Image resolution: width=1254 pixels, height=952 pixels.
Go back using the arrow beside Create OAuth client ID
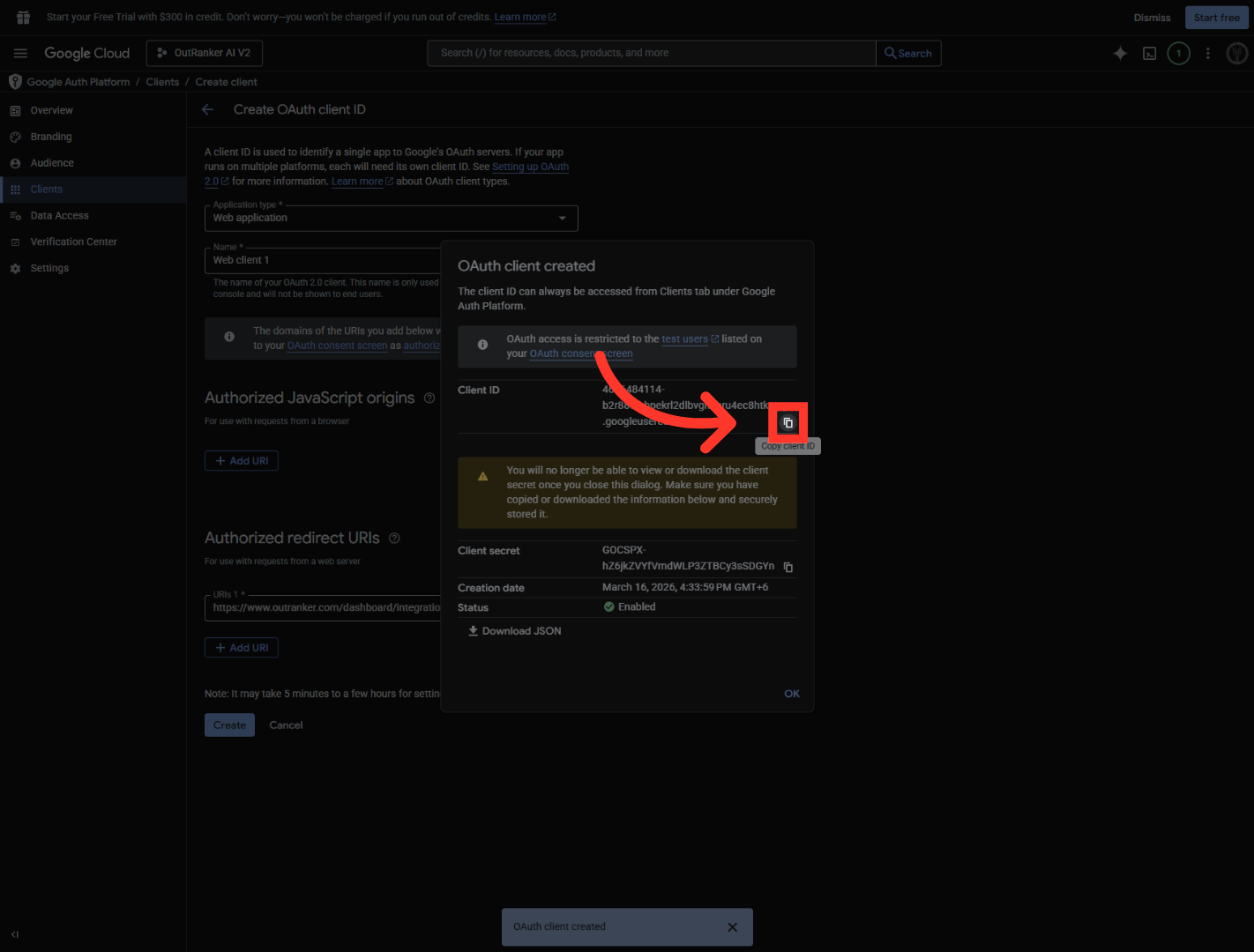(208, 109)
